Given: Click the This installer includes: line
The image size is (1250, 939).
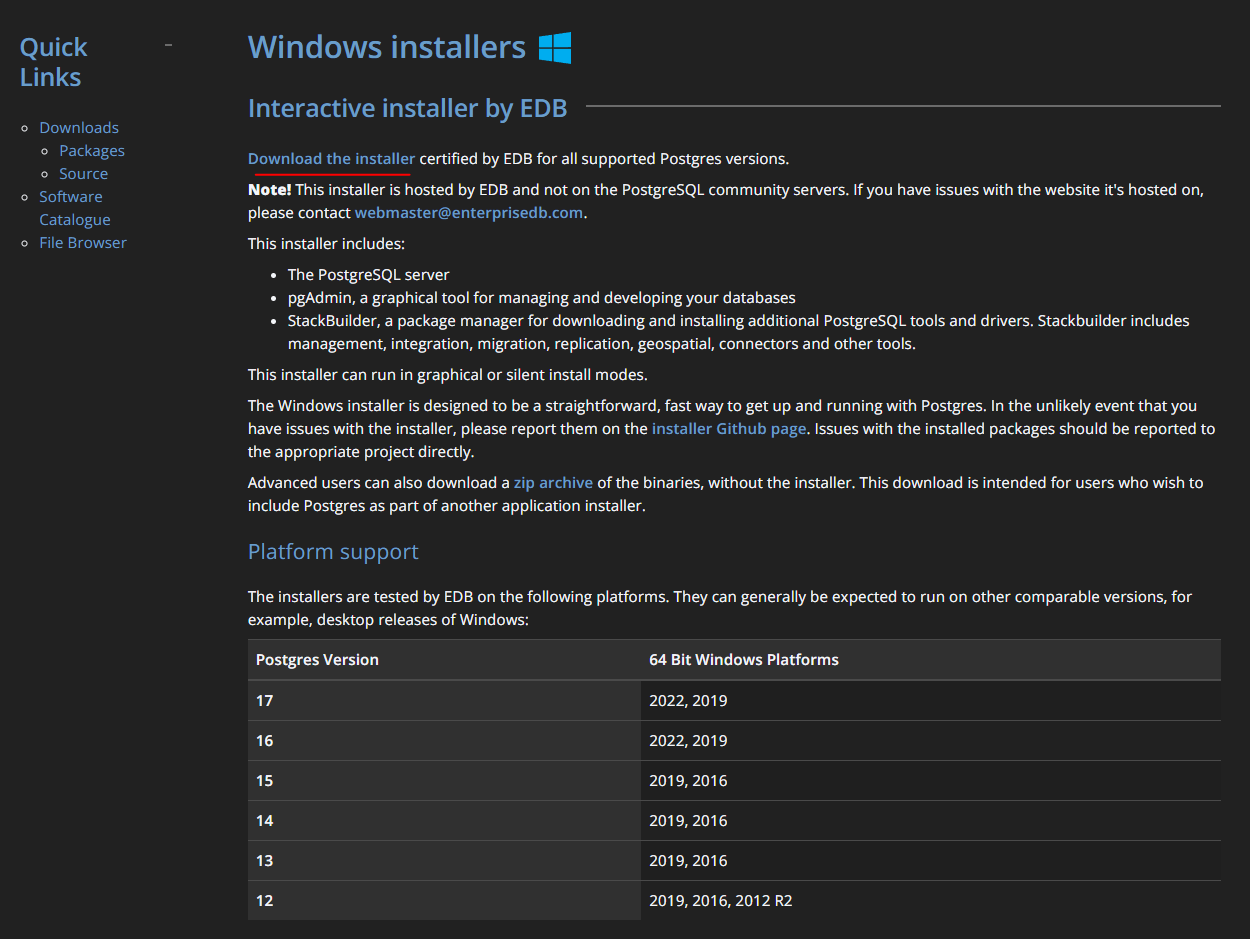Looking at the screenshot, I should point(326,244).
